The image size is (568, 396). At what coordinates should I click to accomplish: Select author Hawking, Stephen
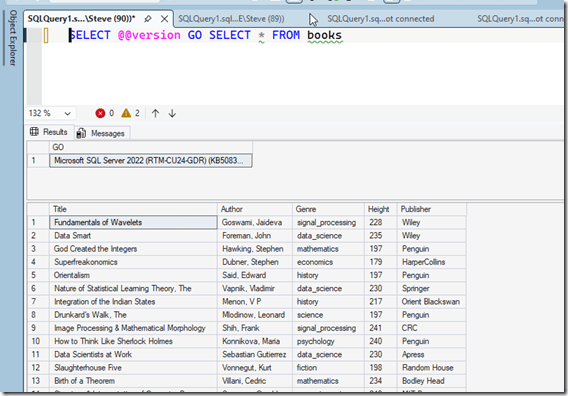coord(255,249)
